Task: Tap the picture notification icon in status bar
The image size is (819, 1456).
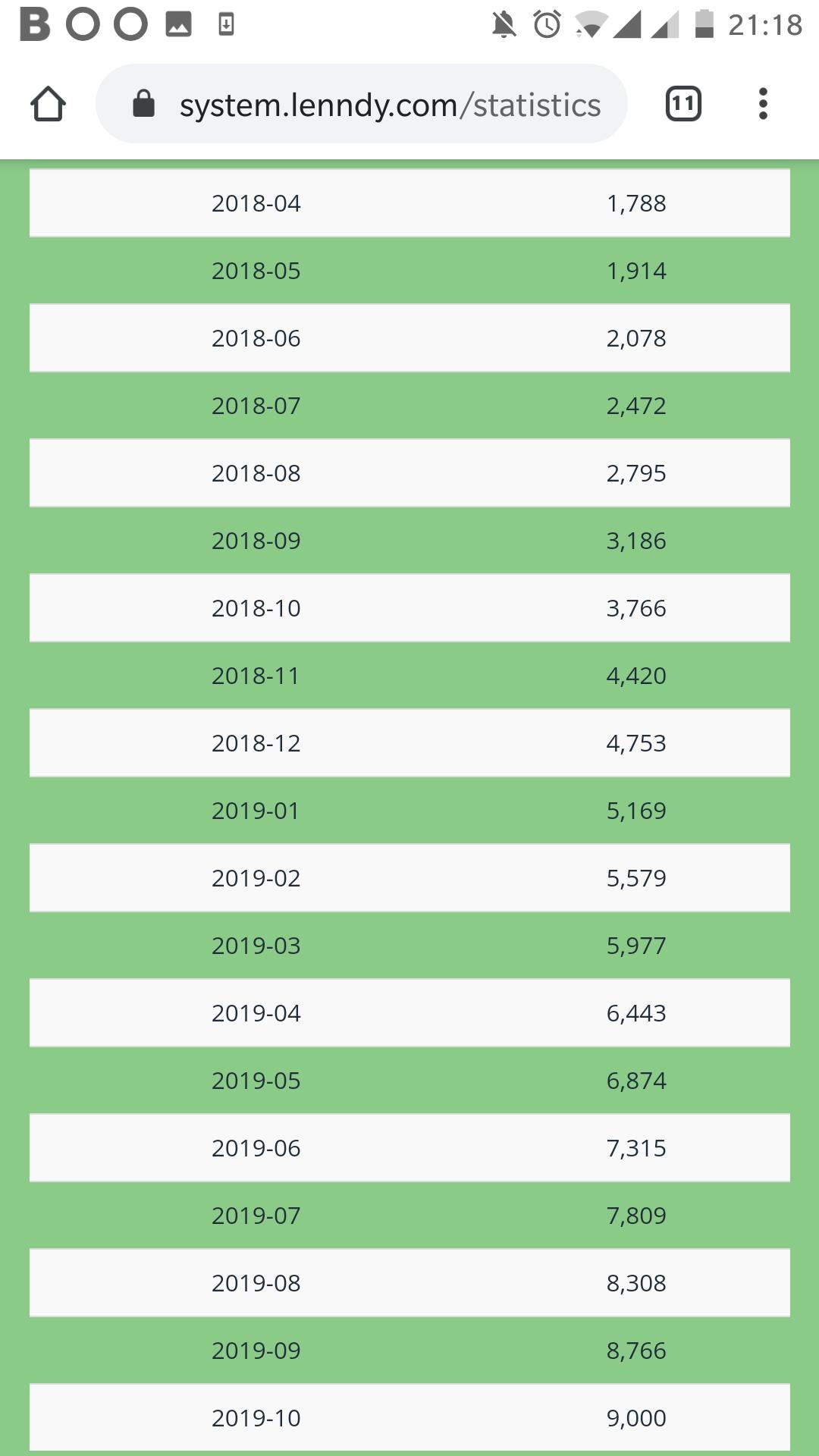Action: tap(179, 25)
